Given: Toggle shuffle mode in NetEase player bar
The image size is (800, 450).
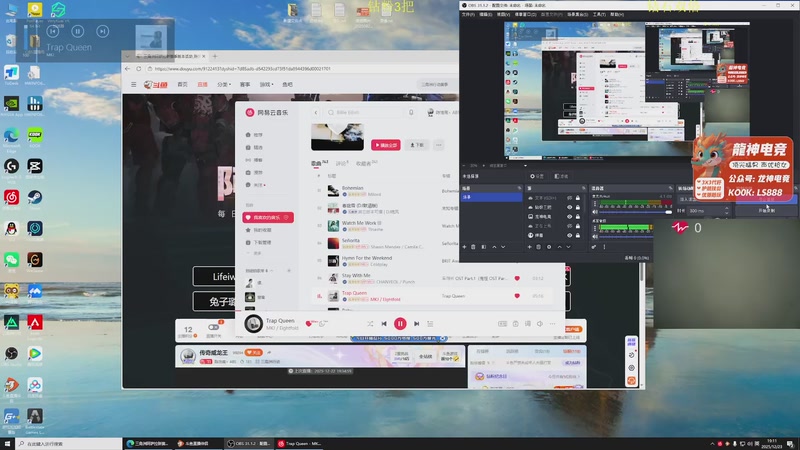Looking at the screenshot, I should pyautogui.click(x=370, y=323).
